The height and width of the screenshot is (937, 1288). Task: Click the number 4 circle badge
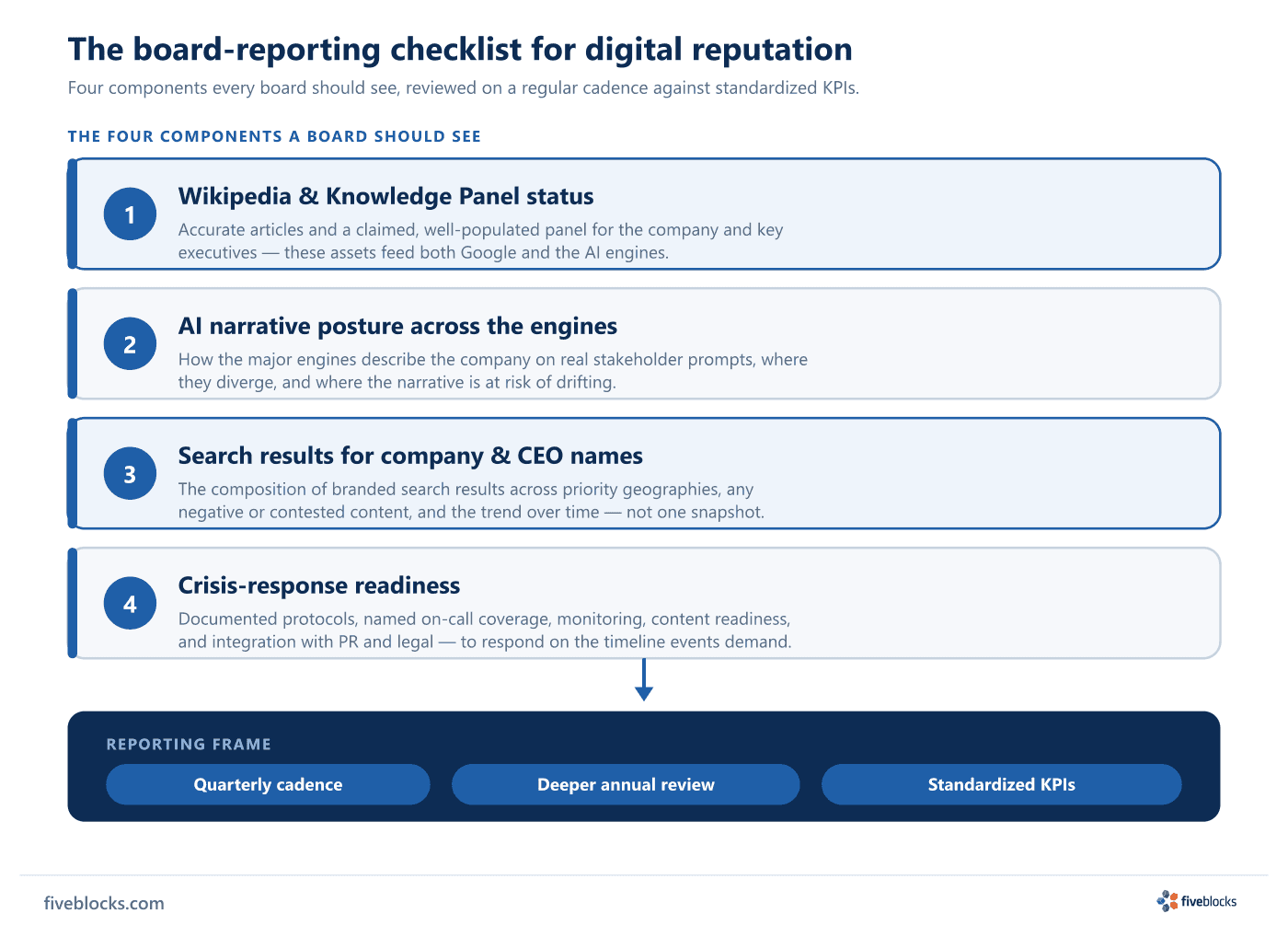[x=130, y=604]
